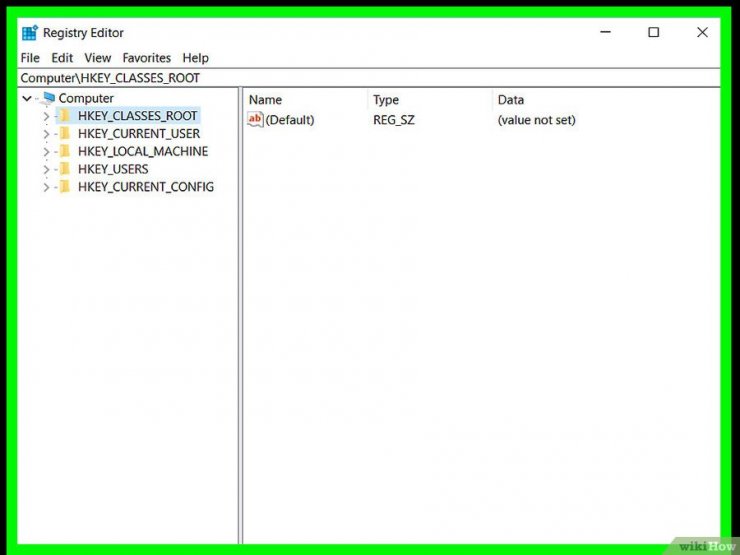This screenshot has height=555, width=740.
Task: Open the File menu
Action: coord(30,58)
